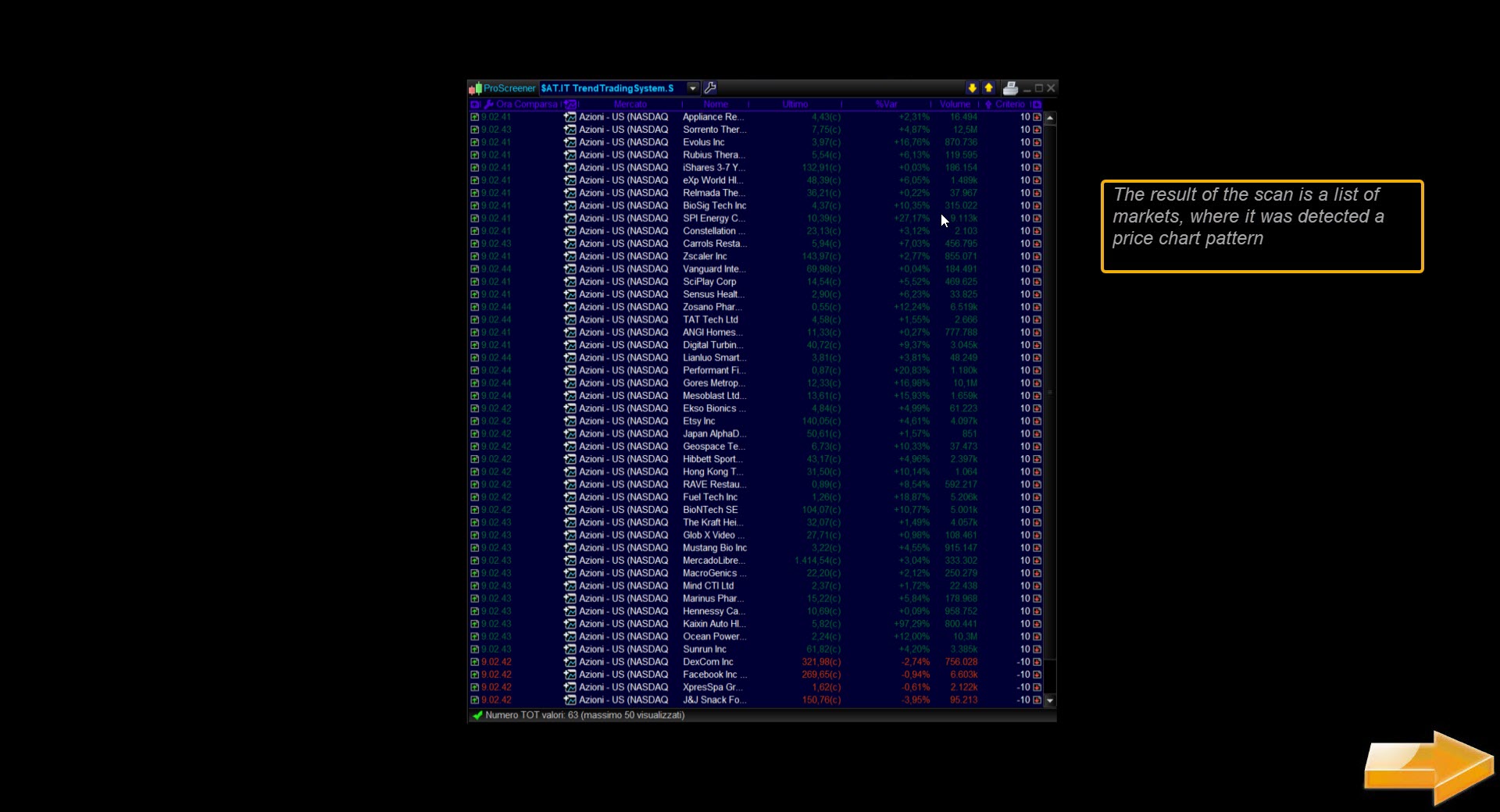Select the Digital Turbin... row name

pos(712,345)
